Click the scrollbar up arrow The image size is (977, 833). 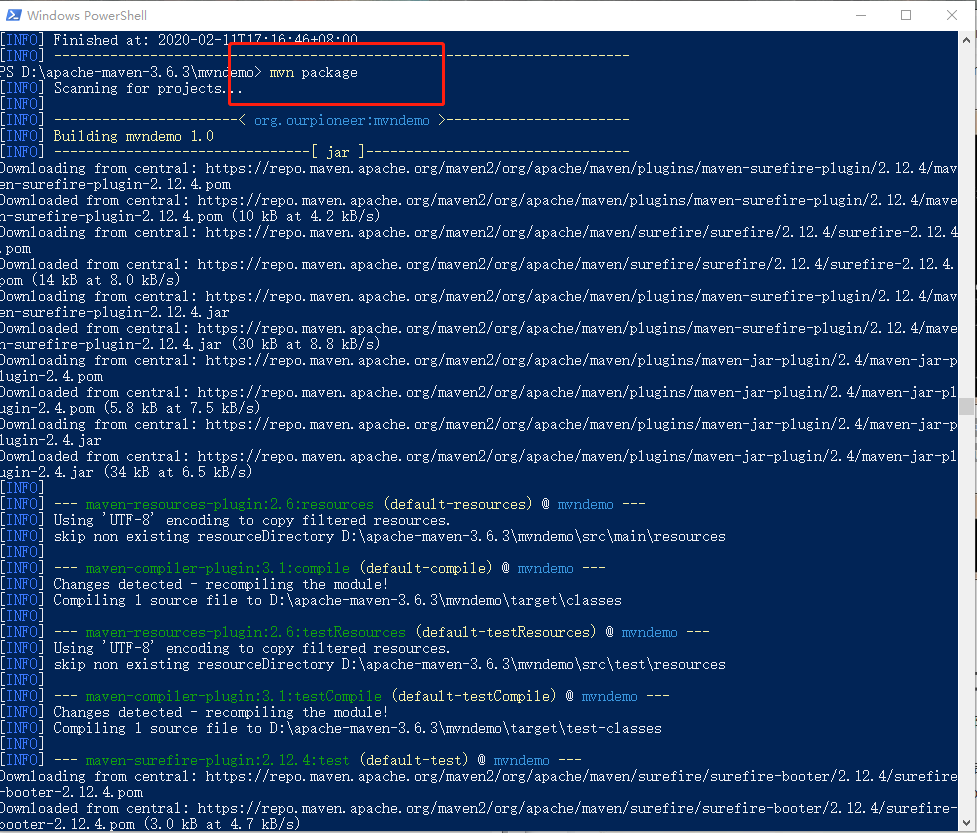[966, 40]
